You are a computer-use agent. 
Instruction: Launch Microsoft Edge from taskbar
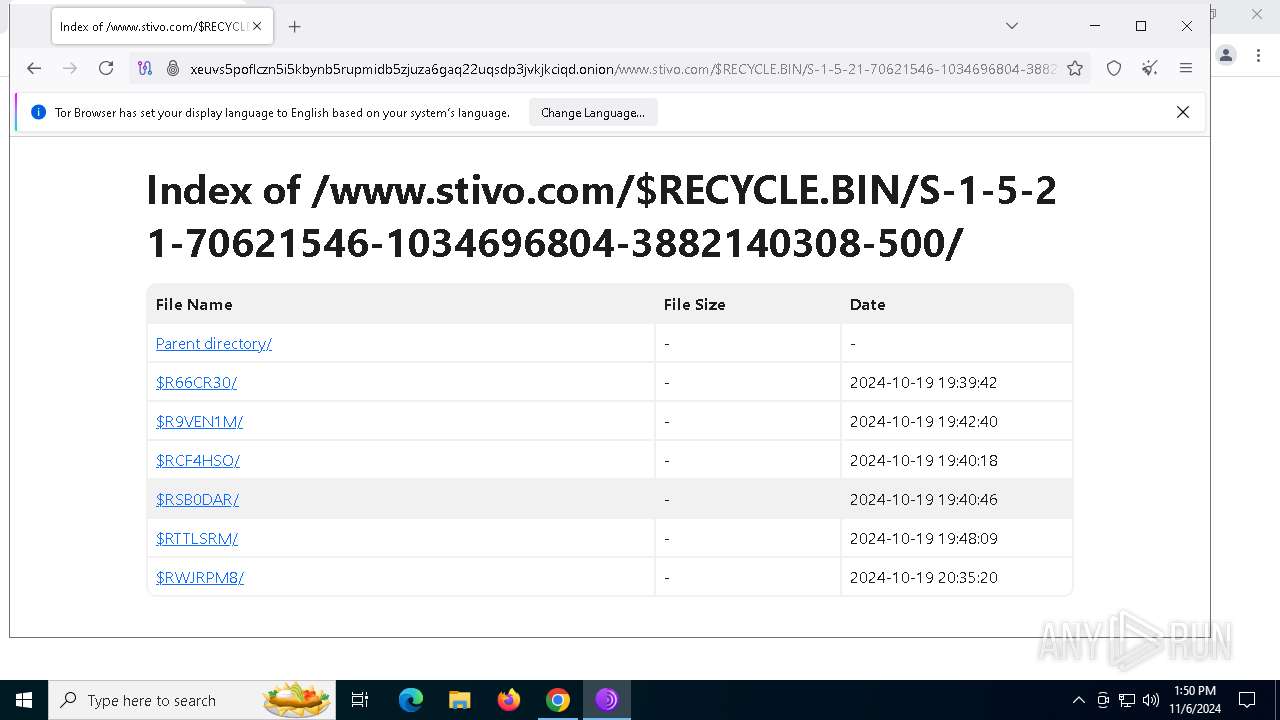pyautogui.click(x=411, y=700)
